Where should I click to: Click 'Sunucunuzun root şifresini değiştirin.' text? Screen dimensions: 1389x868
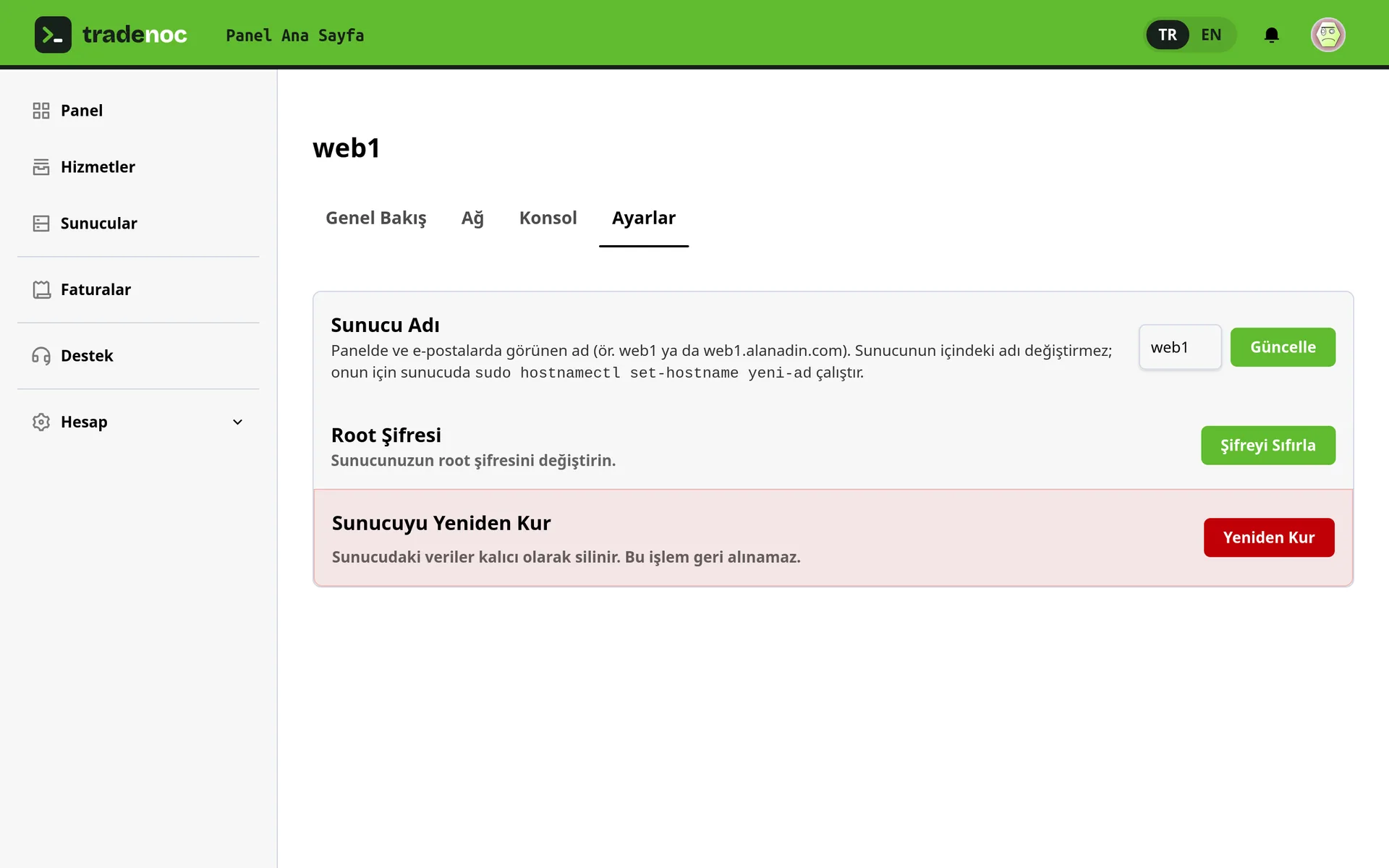(473, 461)
